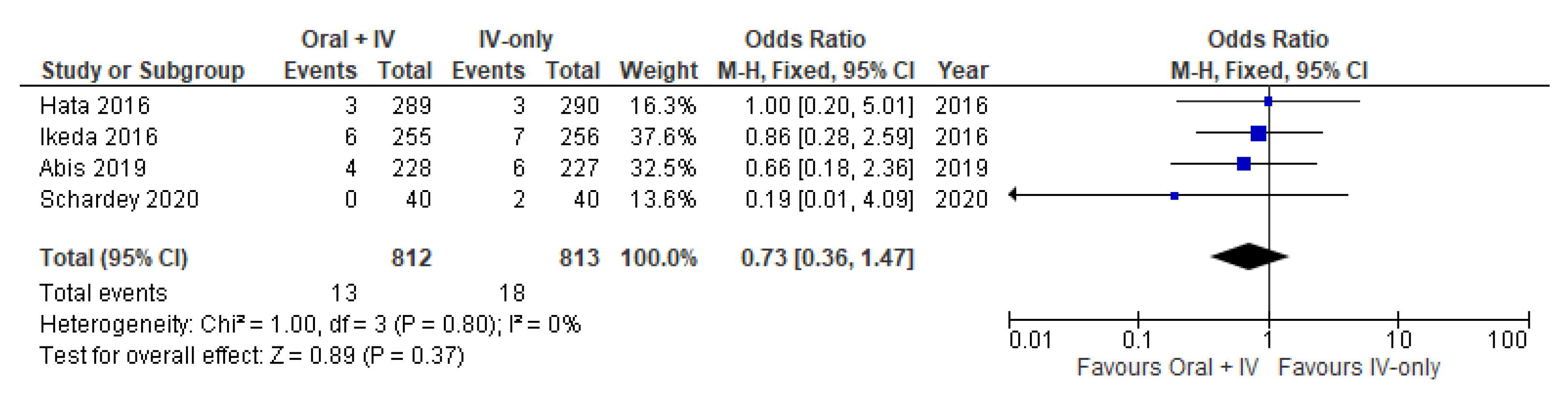Select the Schardey 2020 study label
This screenshot has width=1568, height=399.
[x=119, y=200]
